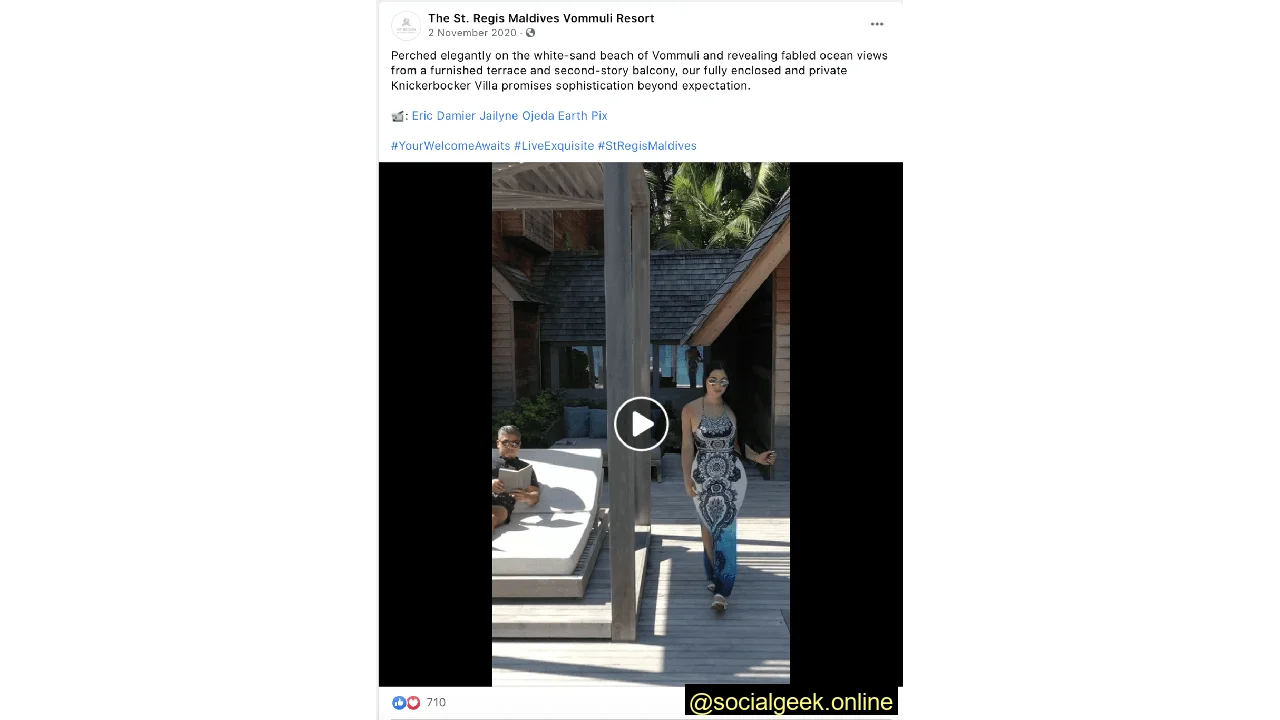This screenshot has width=1280, height=720.
Task: Click the public globe privacy icon
Action: coord(531,33)
